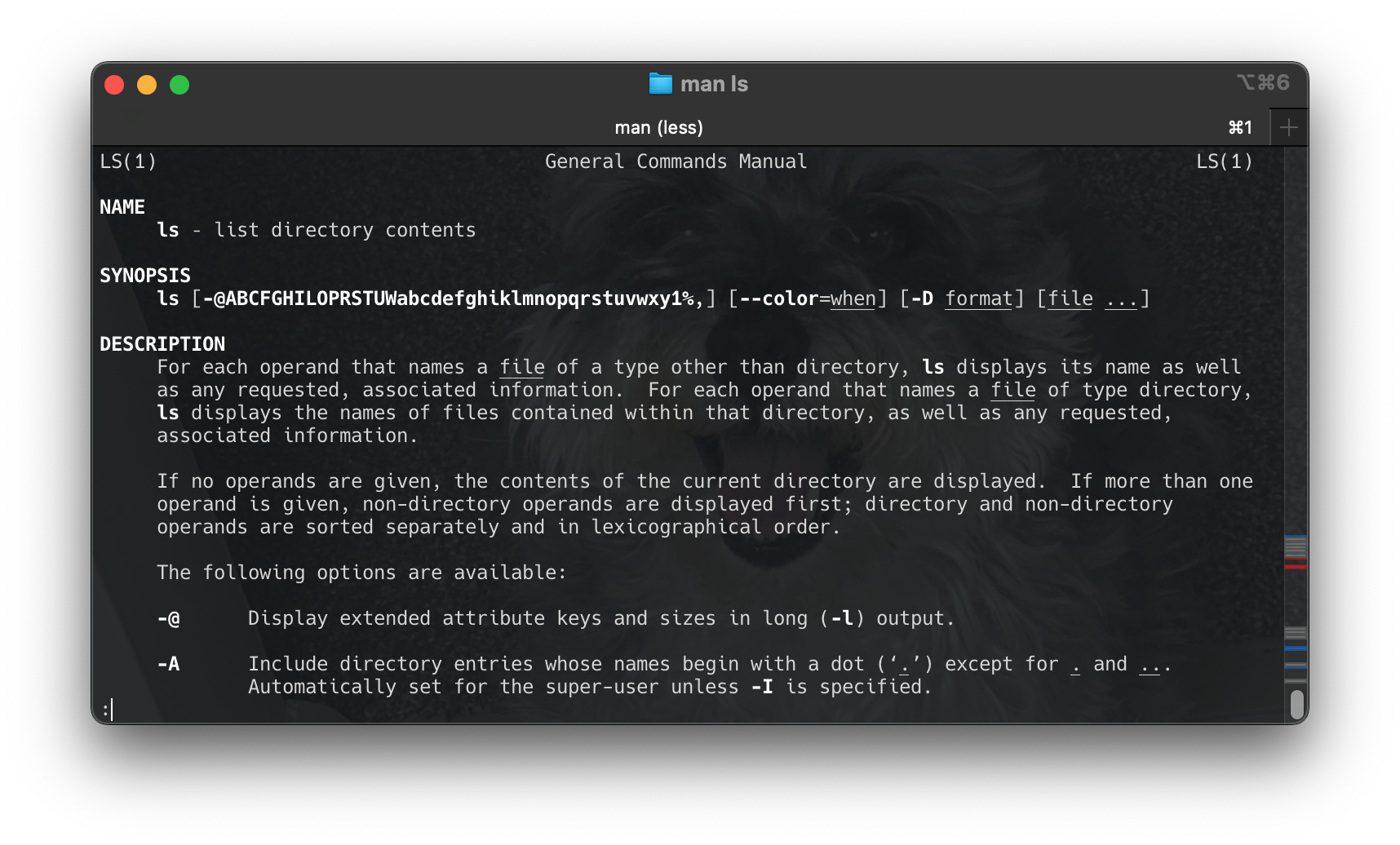
Task: Click the underlined "format" after the -D flag
Action: click(978, 299)
